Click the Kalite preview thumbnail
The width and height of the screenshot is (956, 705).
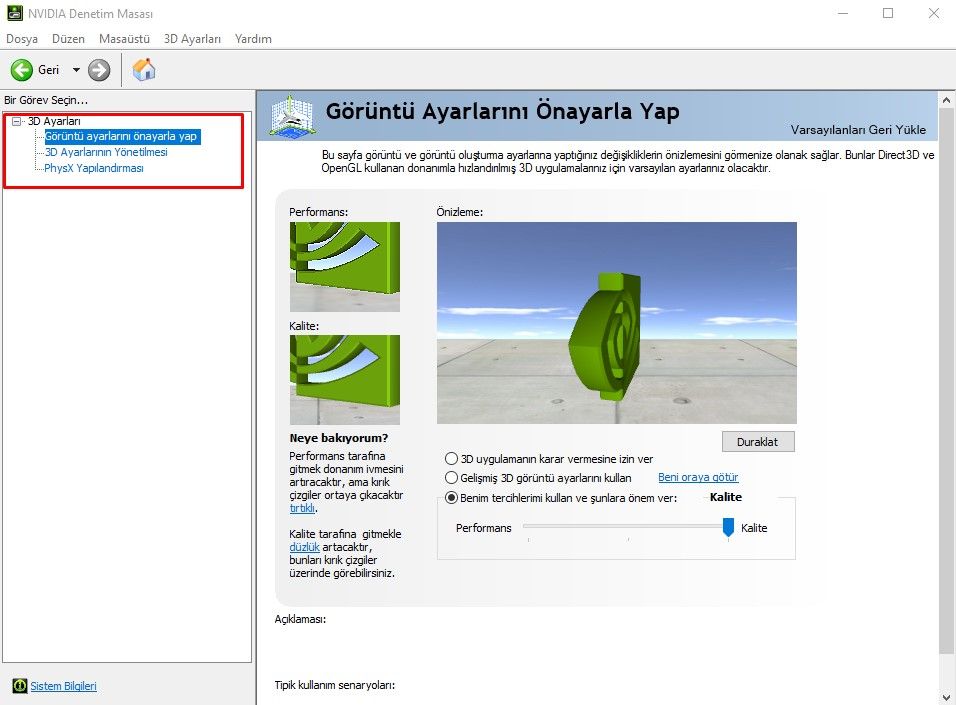click(x=344, y=380)
